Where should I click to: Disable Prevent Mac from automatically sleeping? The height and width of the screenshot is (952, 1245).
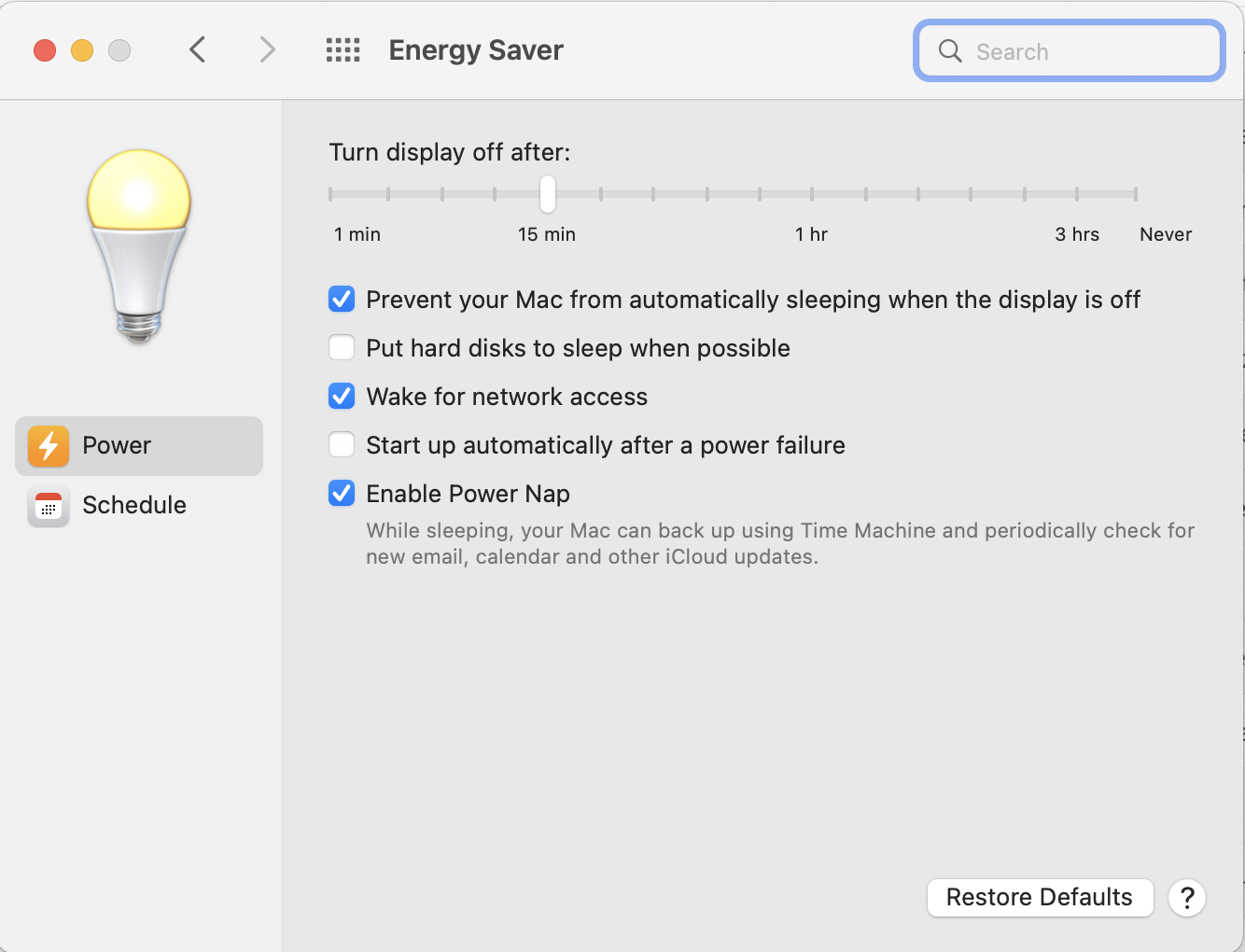click(x=342, y=300)
